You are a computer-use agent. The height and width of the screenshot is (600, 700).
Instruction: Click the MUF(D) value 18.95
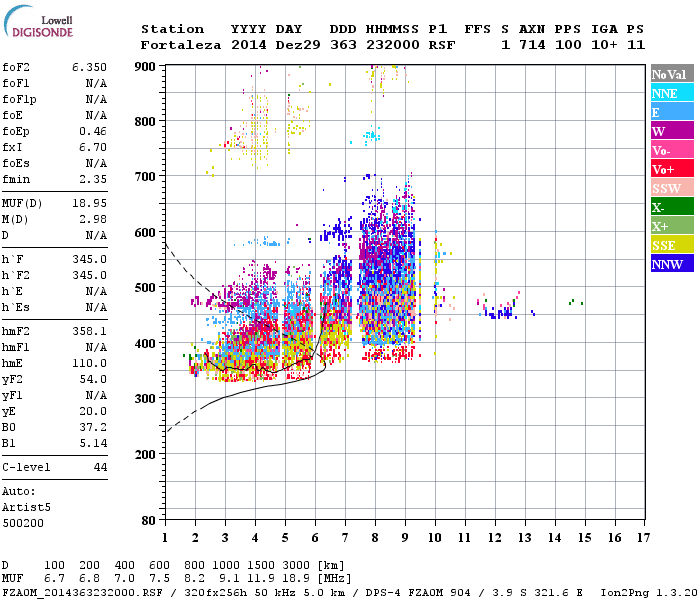[89, 203]
